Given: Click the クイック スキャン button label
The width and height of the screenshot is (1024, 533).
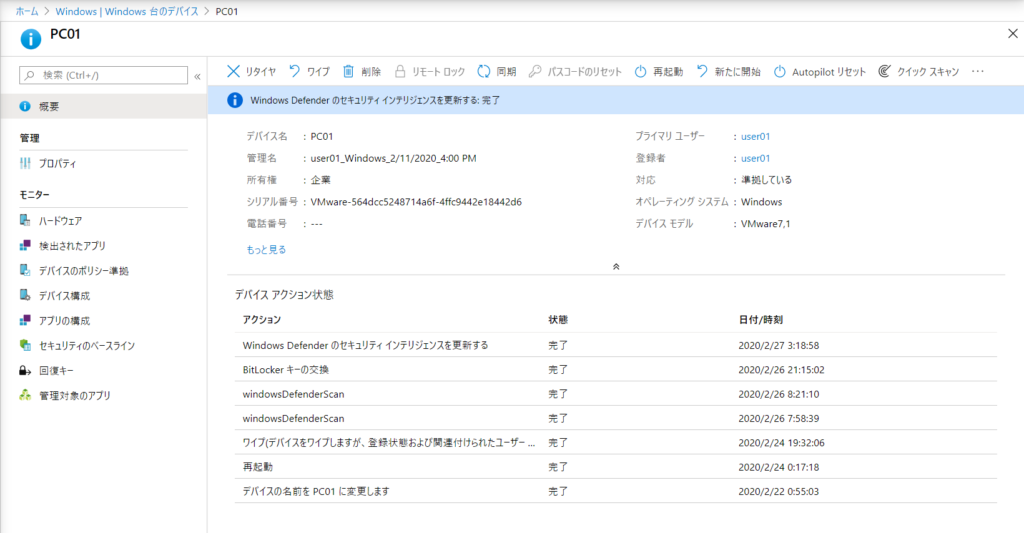Looking at the screenshot, I should tap(928, 72).
